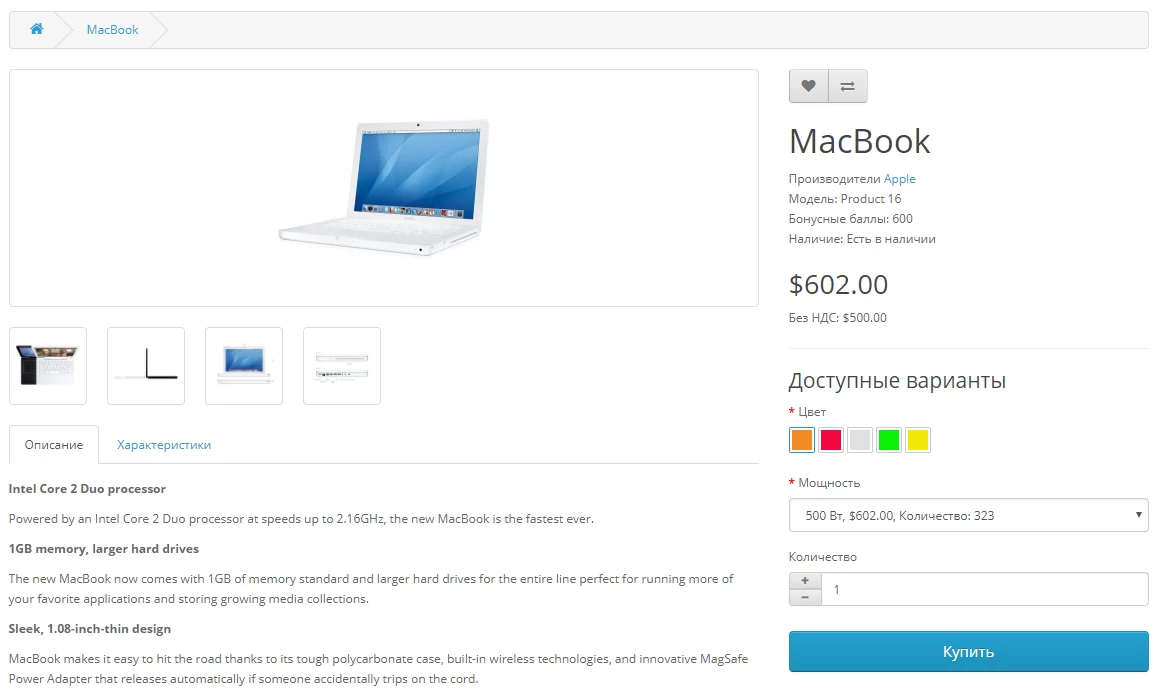Image resolution: width=1160 pixels, height=693 pixels.
Task: Add MacBook to wish list heart icon
Action: tap(809, 86)
